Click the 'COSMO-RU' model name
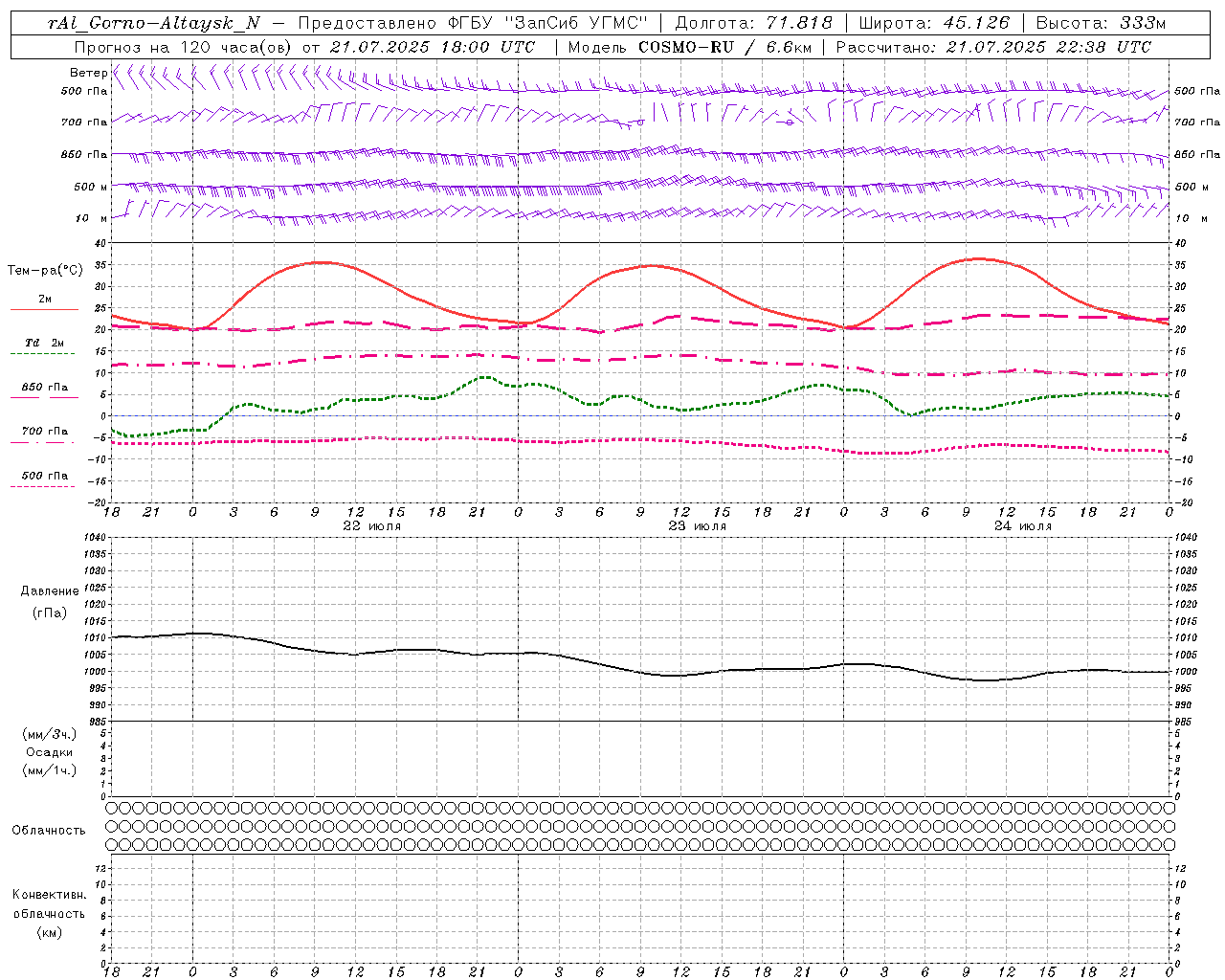1225x980 pixels. [686, 47]
